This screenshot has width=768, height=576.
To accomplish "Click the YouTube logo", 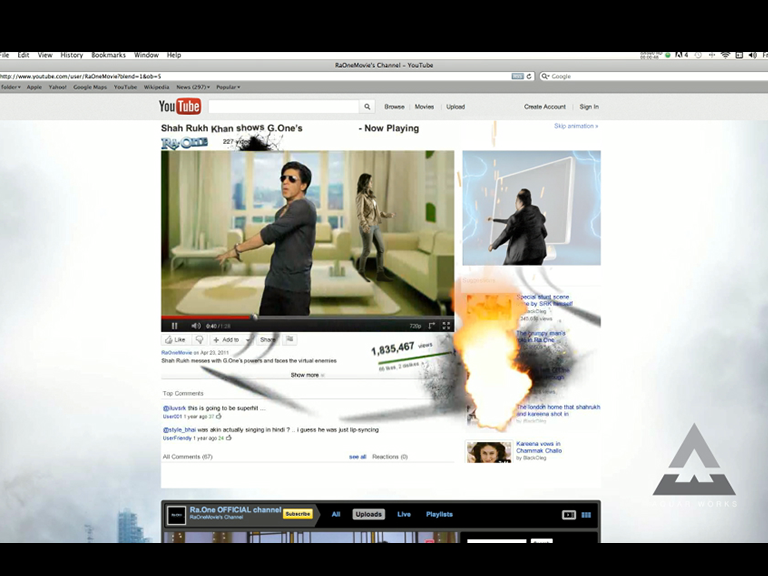I will (x=179, y=106).
